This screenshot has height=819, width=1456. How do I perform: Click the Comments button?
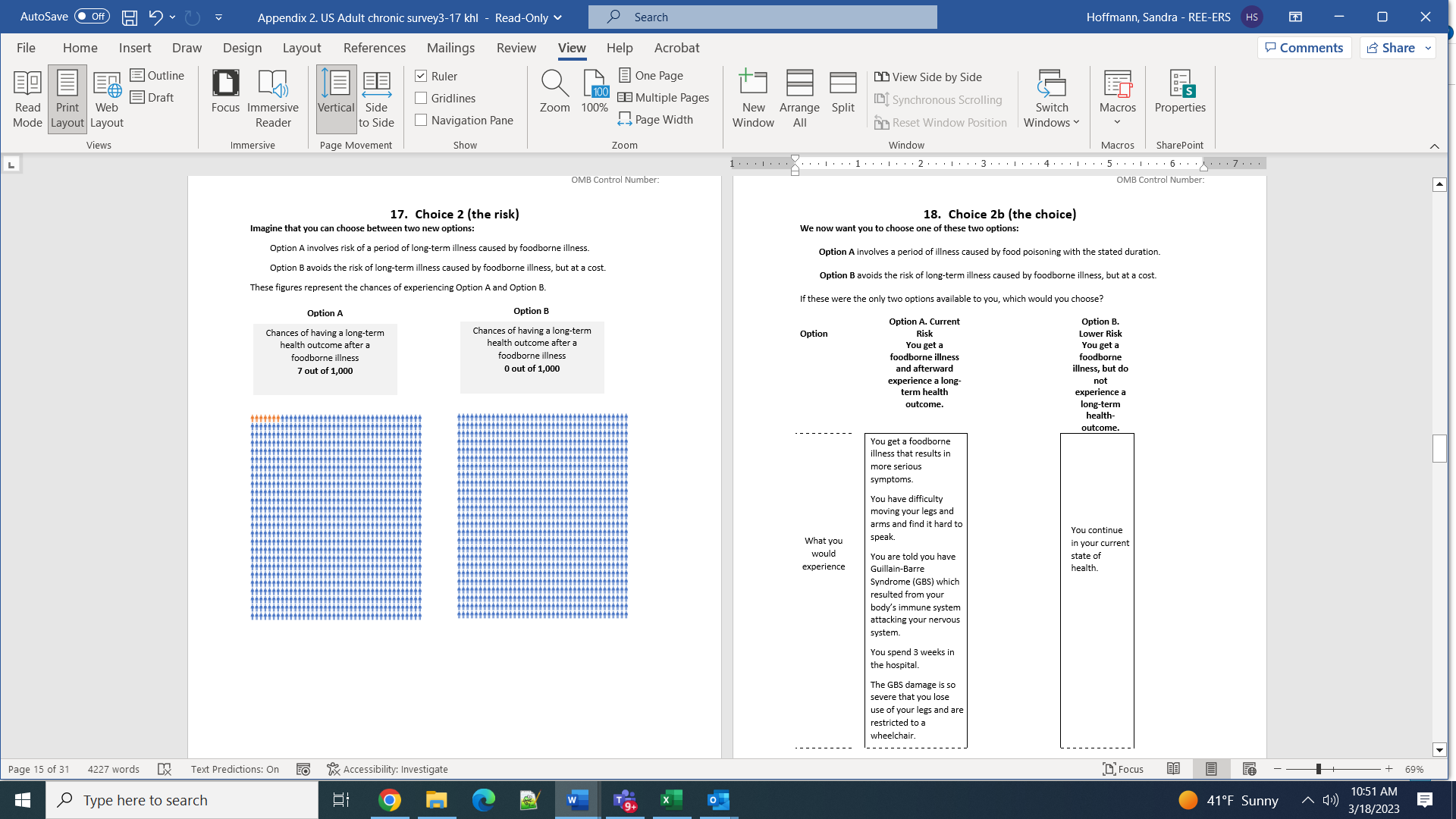pos(1304,48)
